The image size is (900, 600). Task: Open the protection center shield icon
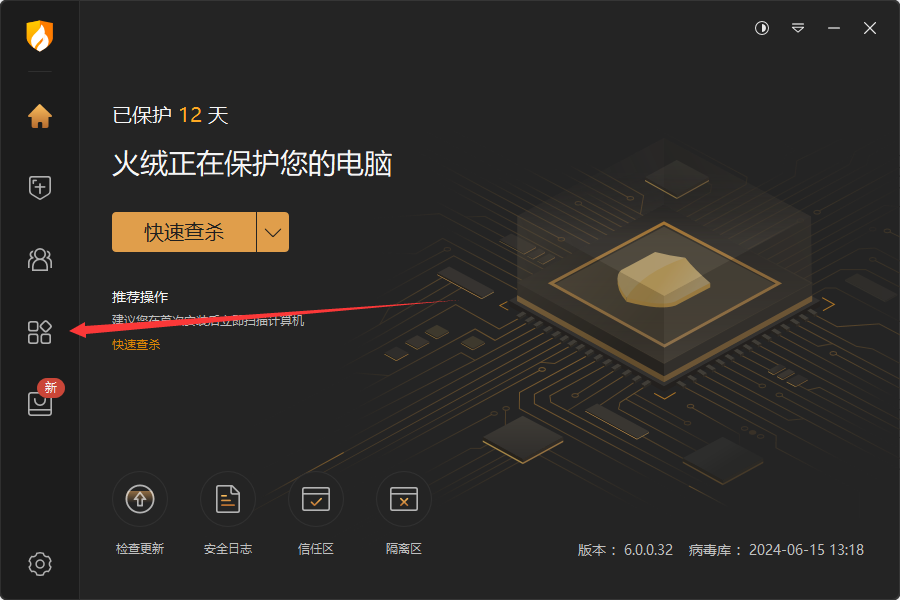pos(40,187)
